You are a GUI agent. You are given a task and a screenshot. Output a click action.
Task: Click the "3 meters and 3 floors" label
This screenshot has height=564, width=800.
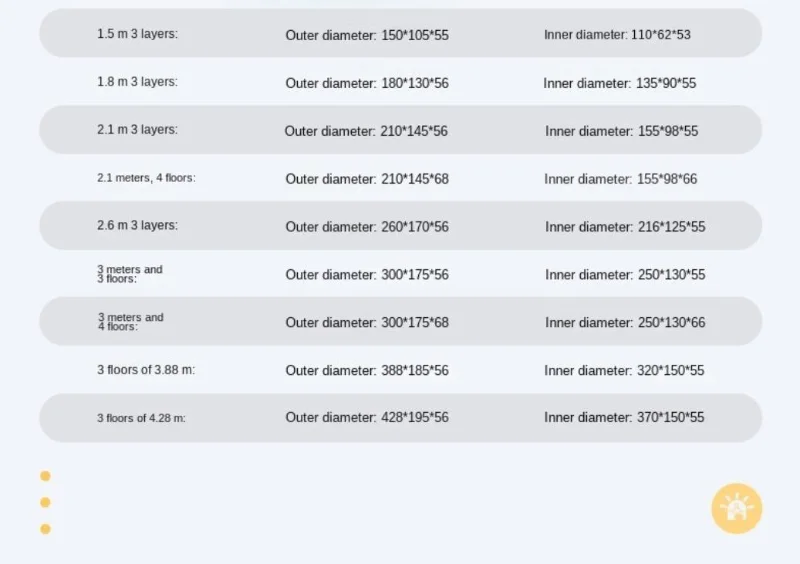(x=130, y=274)
